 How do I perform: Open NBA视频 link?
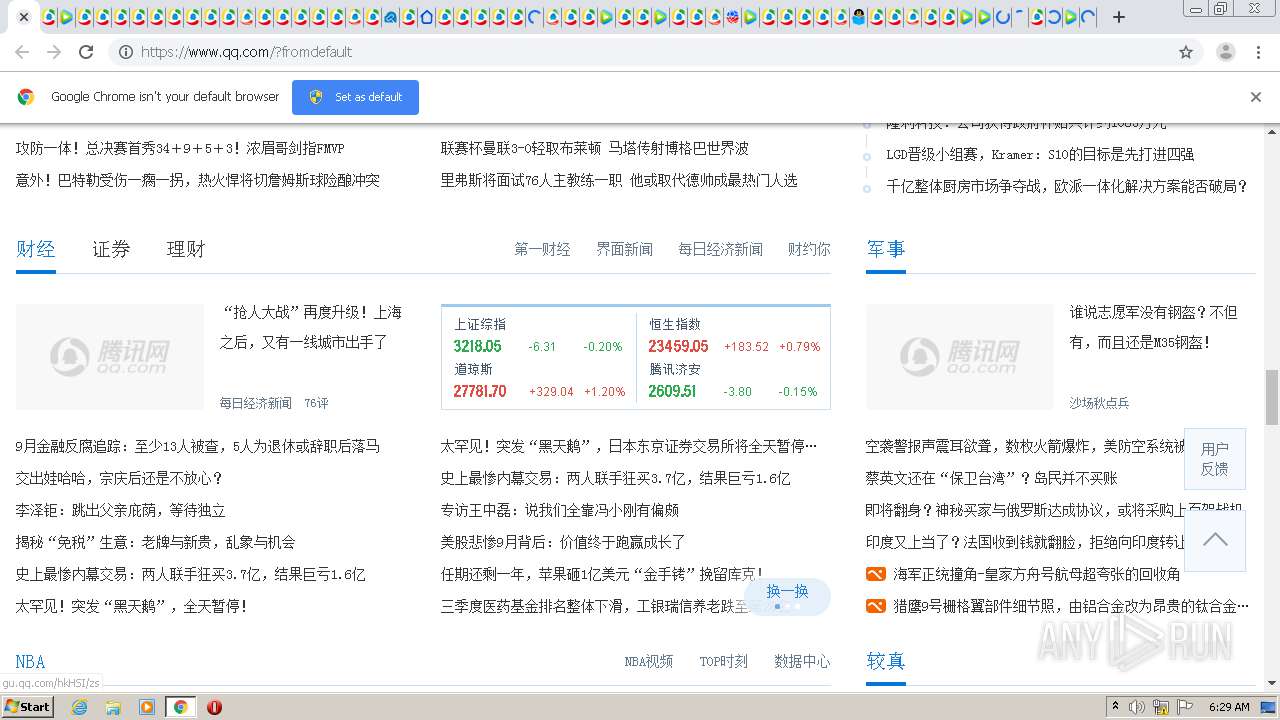click(x=648, y=662)
